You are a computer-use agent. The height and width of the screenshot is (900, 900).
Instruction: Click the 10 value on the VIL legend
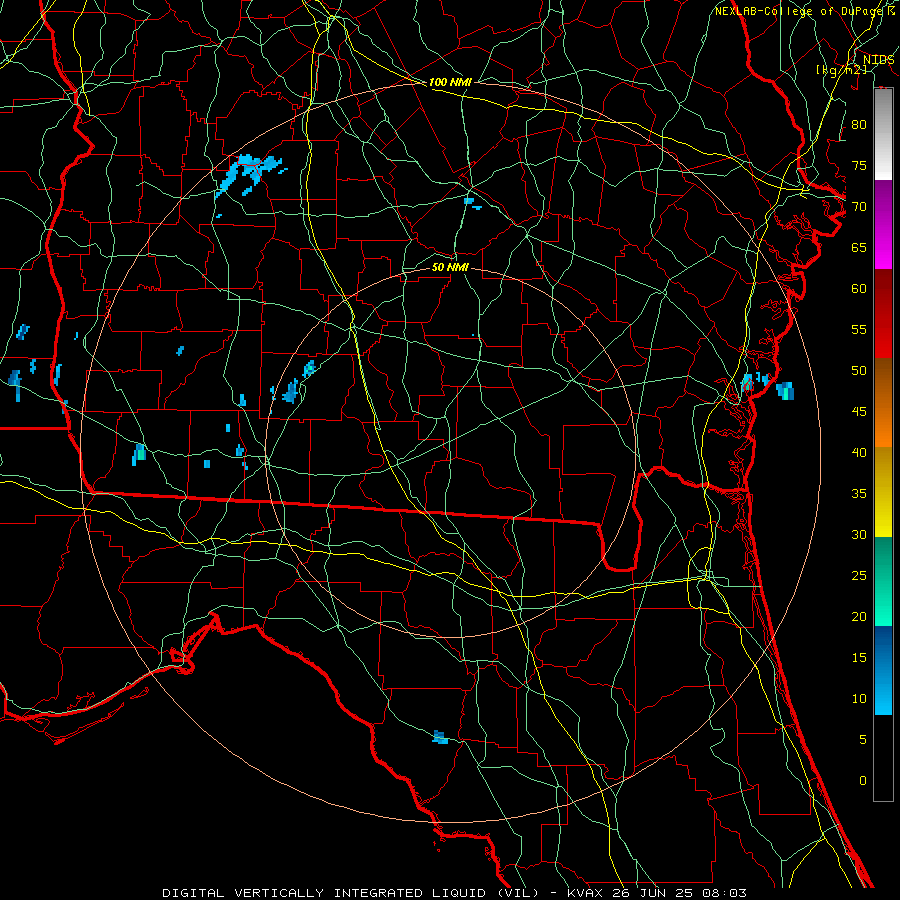pos(859,699)
